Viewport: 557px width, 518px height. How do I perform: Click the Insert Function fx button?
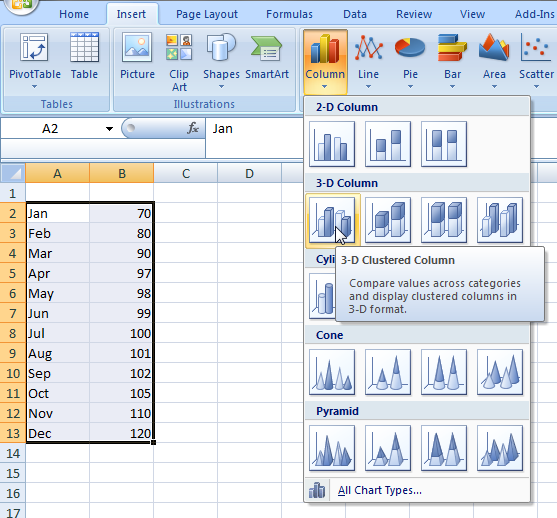pyautogui.click(x=193, y=128)
